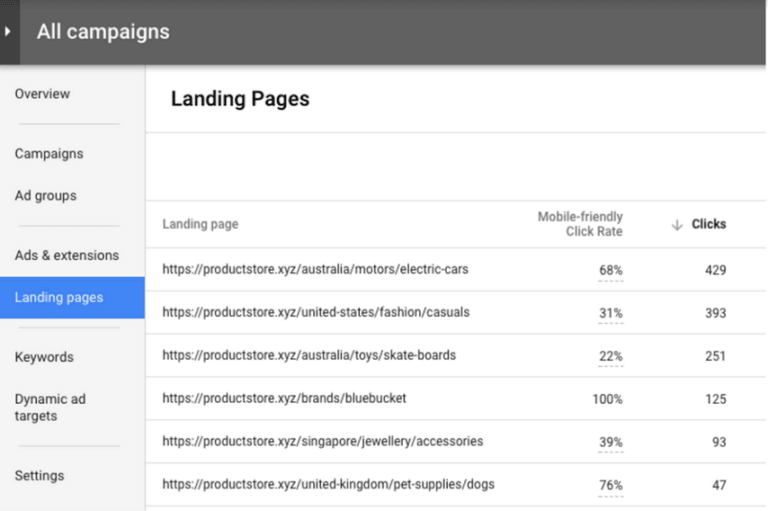Click the australia/toys/skate-boards URL
The image size is (768, 511).
coord(307,356)
